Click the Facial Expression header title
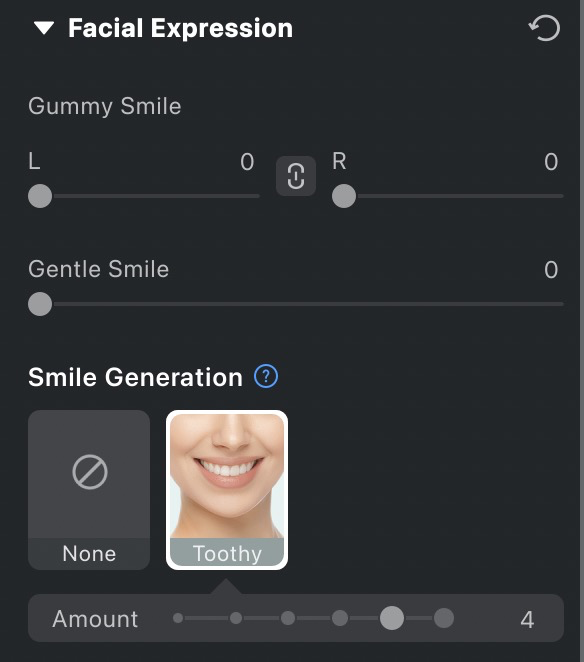Viewport: 584px width, 662px height. pos(180,28)
